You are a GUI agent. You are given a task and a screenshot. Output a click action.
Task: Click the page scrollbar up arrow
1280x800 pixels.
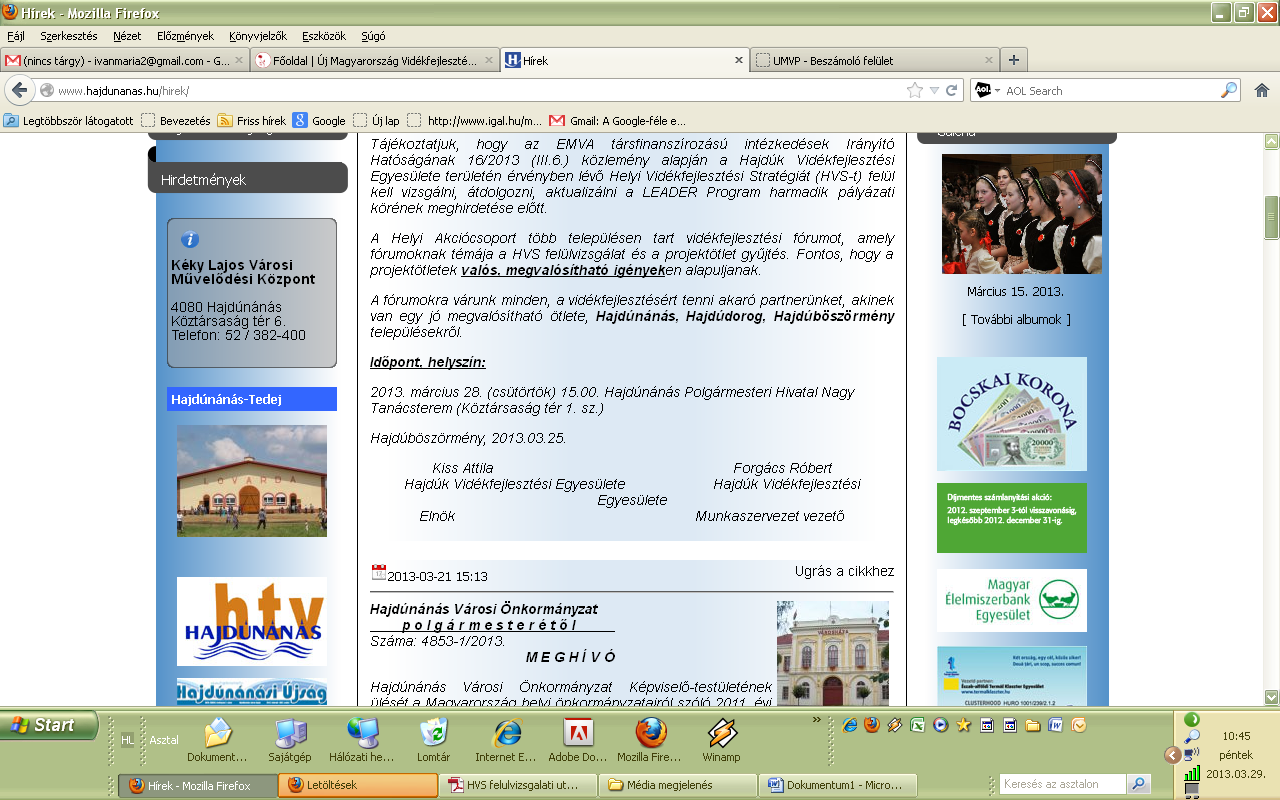(1271, 139)
